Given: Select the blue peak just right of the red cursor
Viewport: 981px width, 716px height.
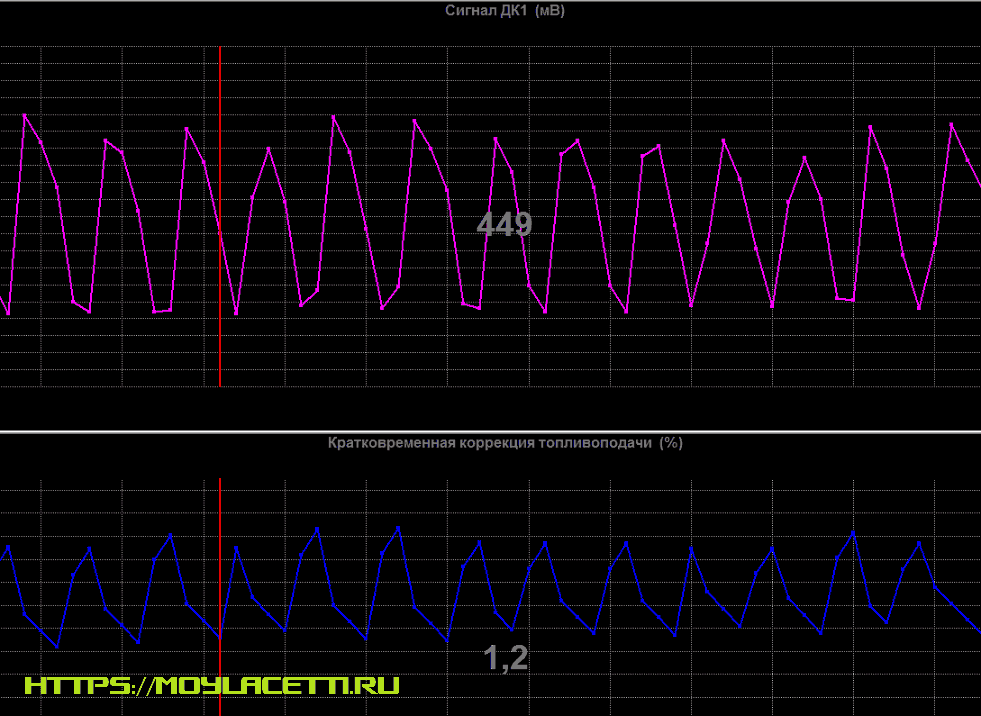Looking at the screenshot, I should (x=236, y=547).
